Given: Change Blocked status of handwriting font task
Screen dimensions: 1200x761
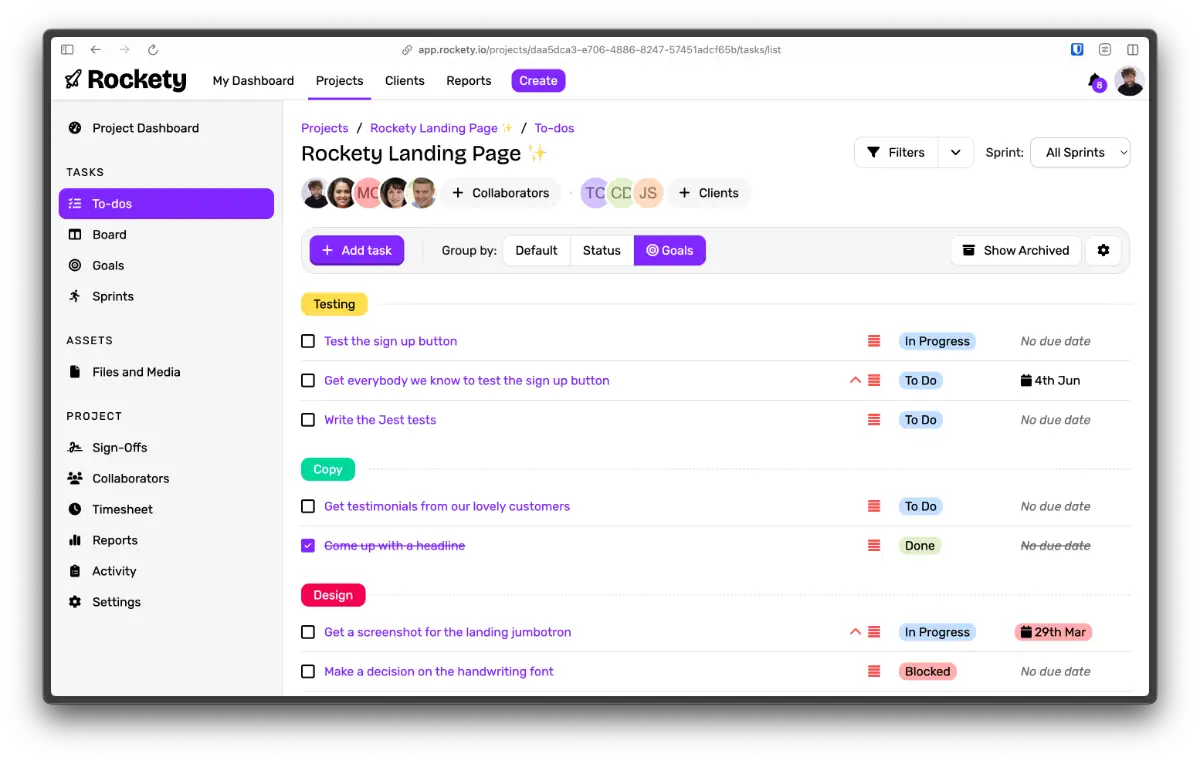Looking at the screenshot, I should click(x=927, y=672).
